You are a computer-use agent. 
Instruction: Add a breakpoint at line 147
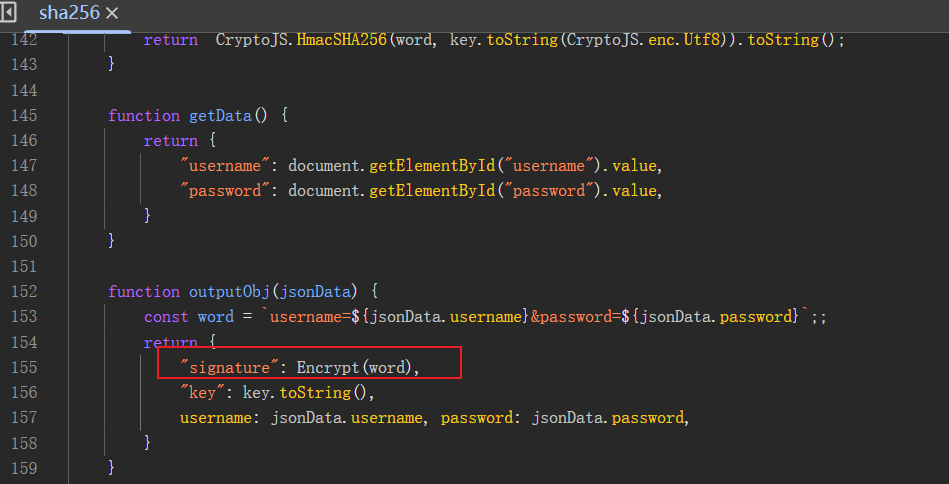tap(24, 165)
